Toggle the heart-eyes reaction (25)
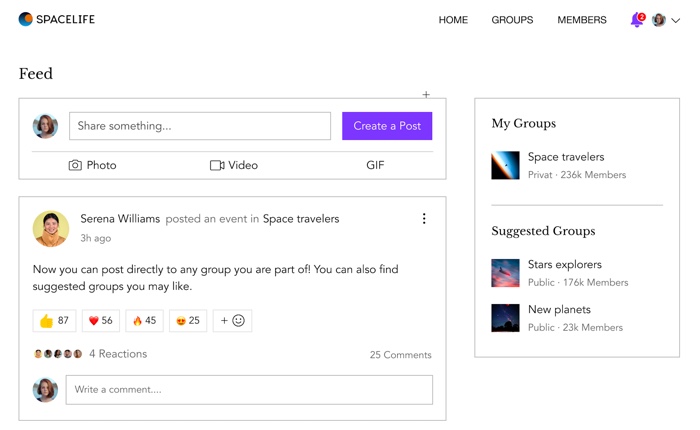The height and width of the screenshot is (430, 700). (x=188, y=321)
